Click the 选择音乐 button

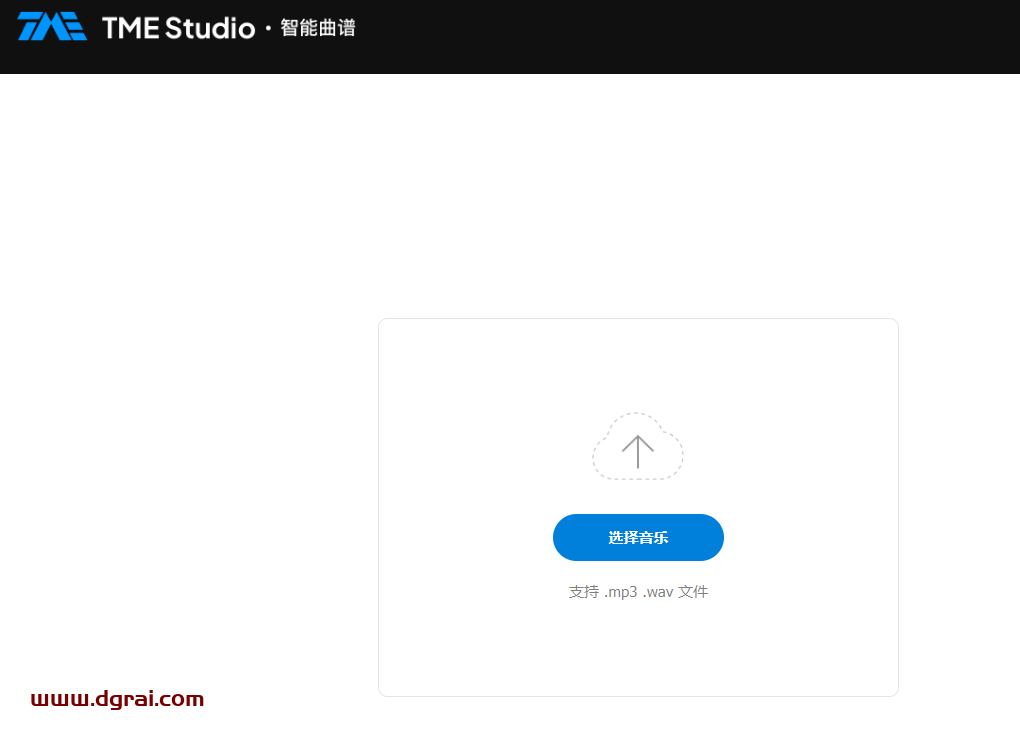pyautogui.click(x=638, y=538)
